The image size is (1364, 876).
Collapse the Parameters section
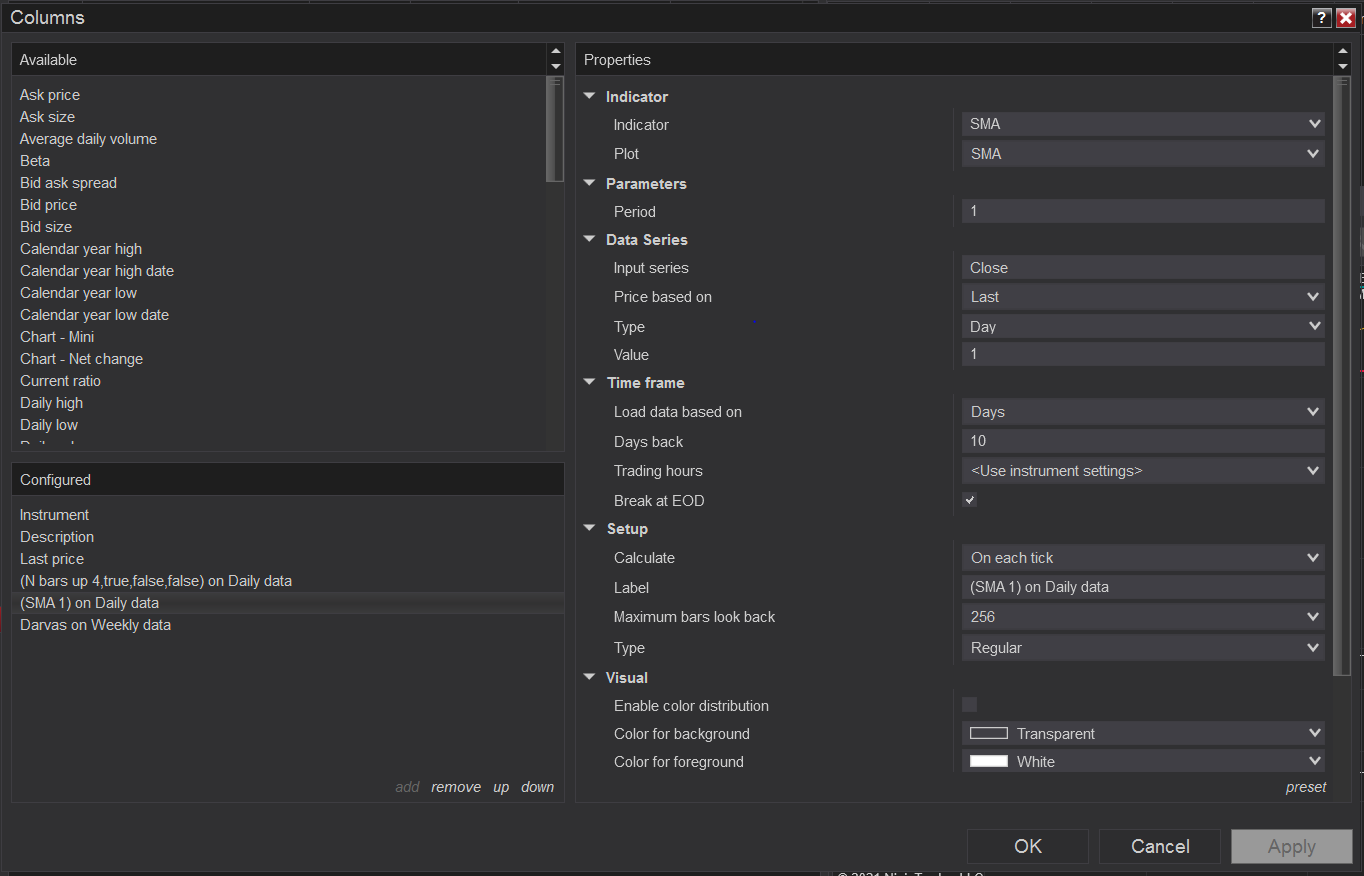[x=590, y=184]
